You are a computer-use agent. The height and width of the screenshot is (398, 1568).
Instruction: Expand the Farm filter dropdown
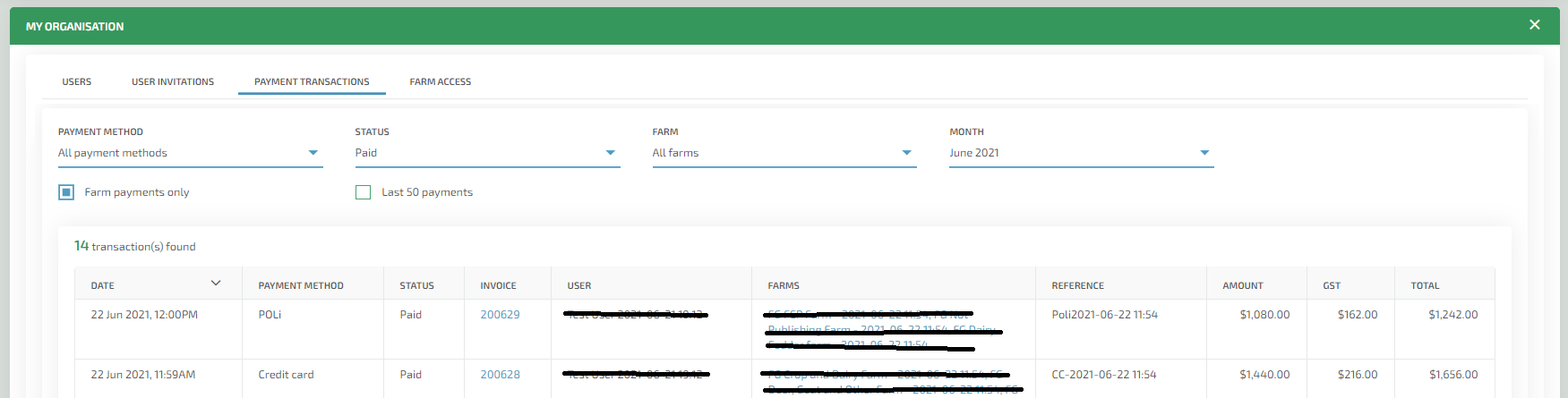click(x=784, y=153)
